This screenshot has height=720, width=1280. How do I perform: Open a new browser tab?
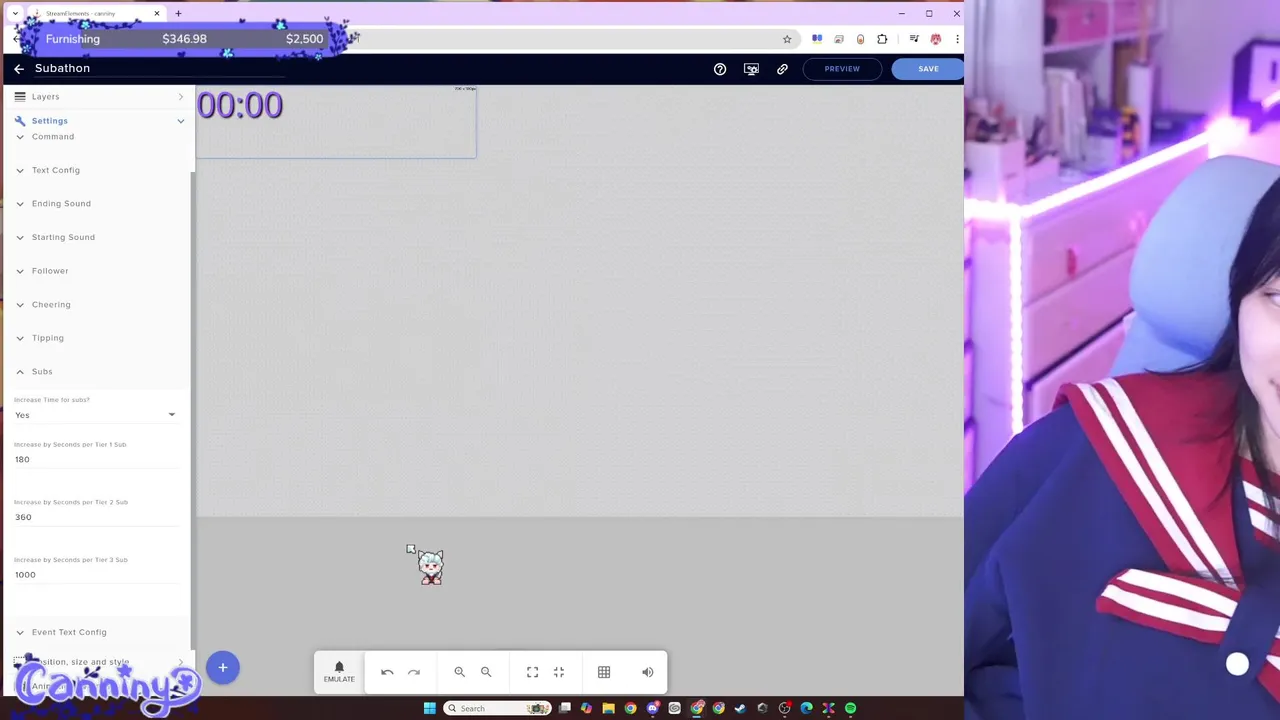point(178,13)
